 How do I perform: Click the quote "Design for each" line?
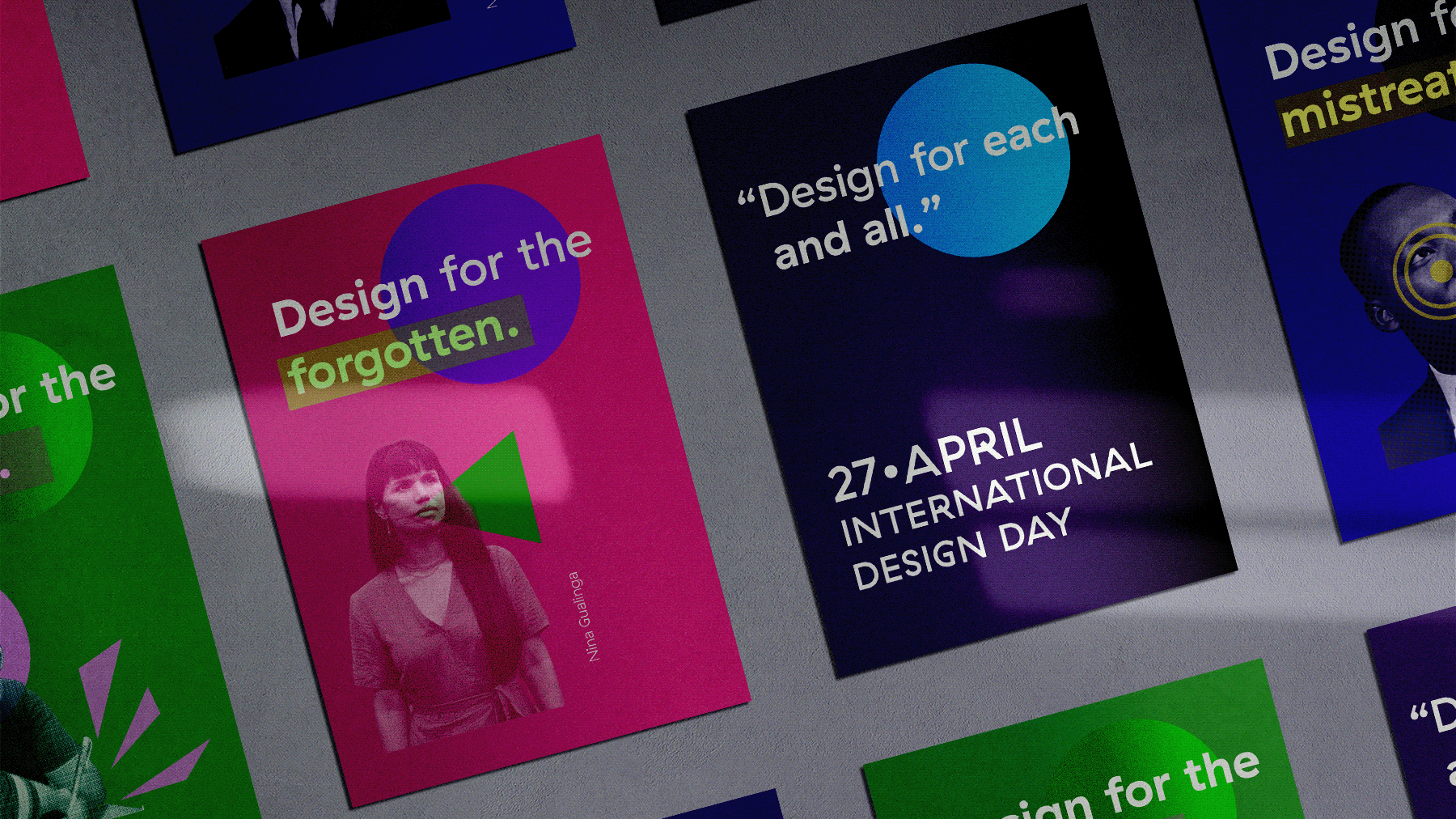(x=908, y=162)
